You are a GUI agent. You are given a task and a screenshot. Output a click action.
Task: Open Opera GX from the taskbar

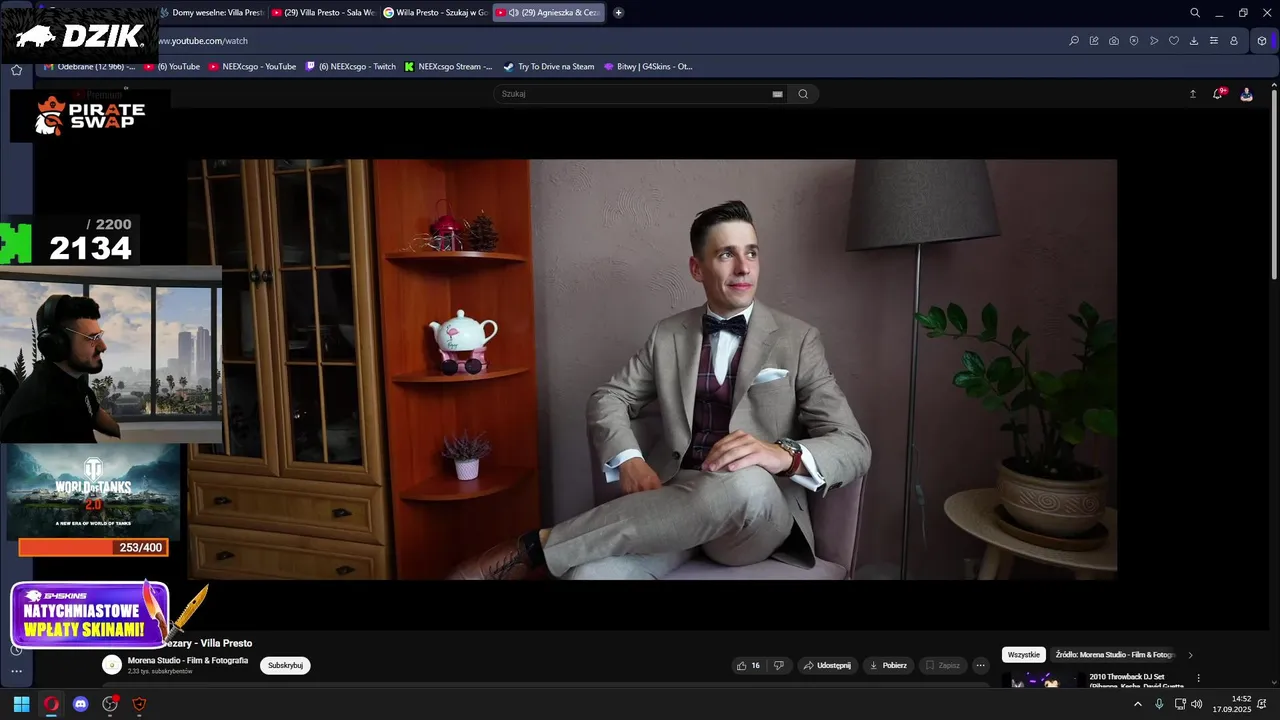(x=51, y=704)
